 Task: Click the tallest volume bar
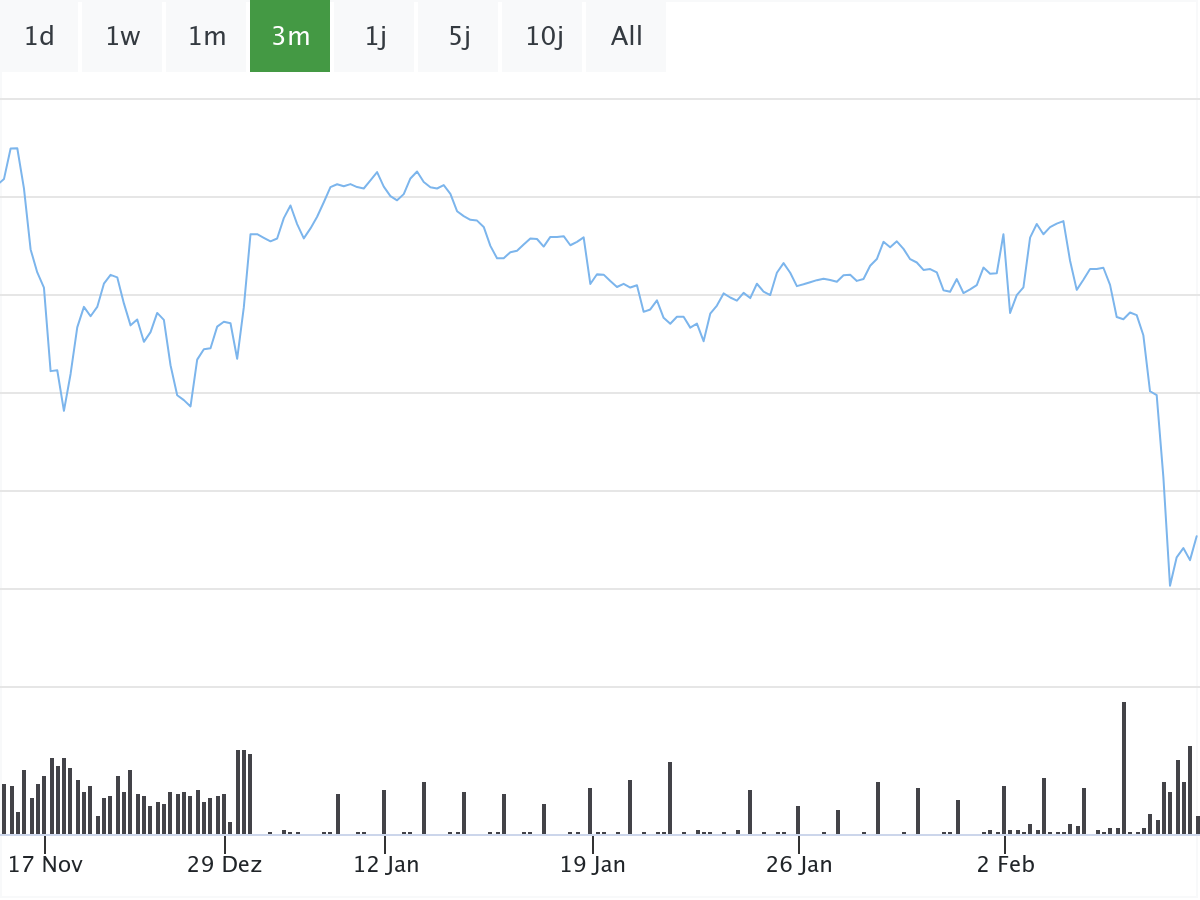(x=1124, y=768)
